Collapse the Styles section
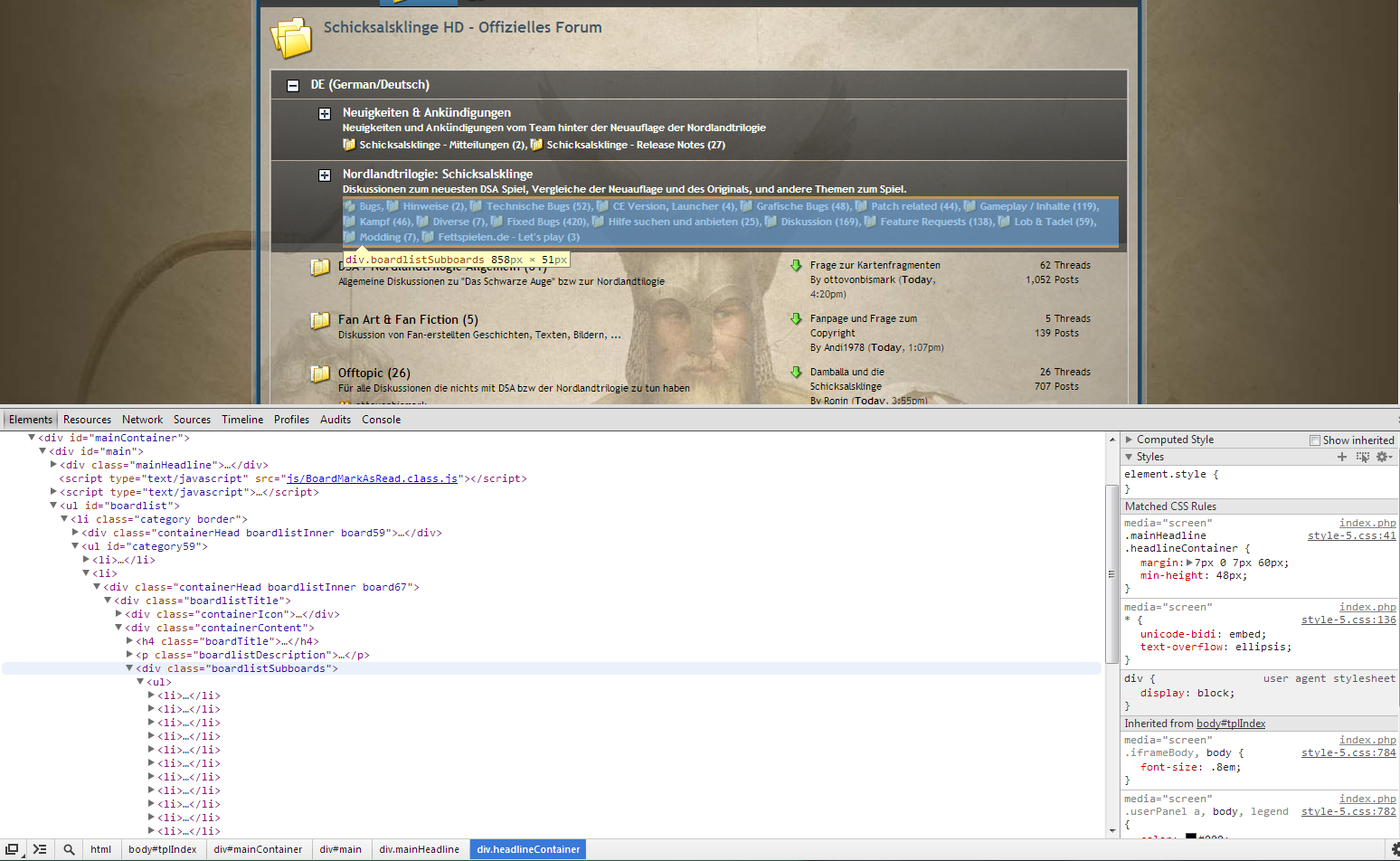 [1129, 457]
